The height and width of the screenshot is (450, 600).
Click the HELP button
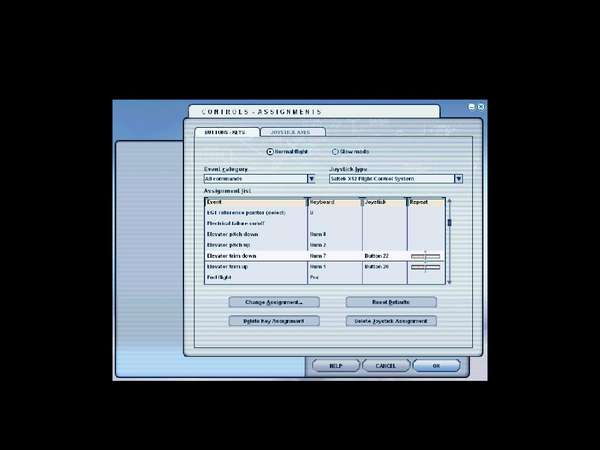[x=336, y=366]
